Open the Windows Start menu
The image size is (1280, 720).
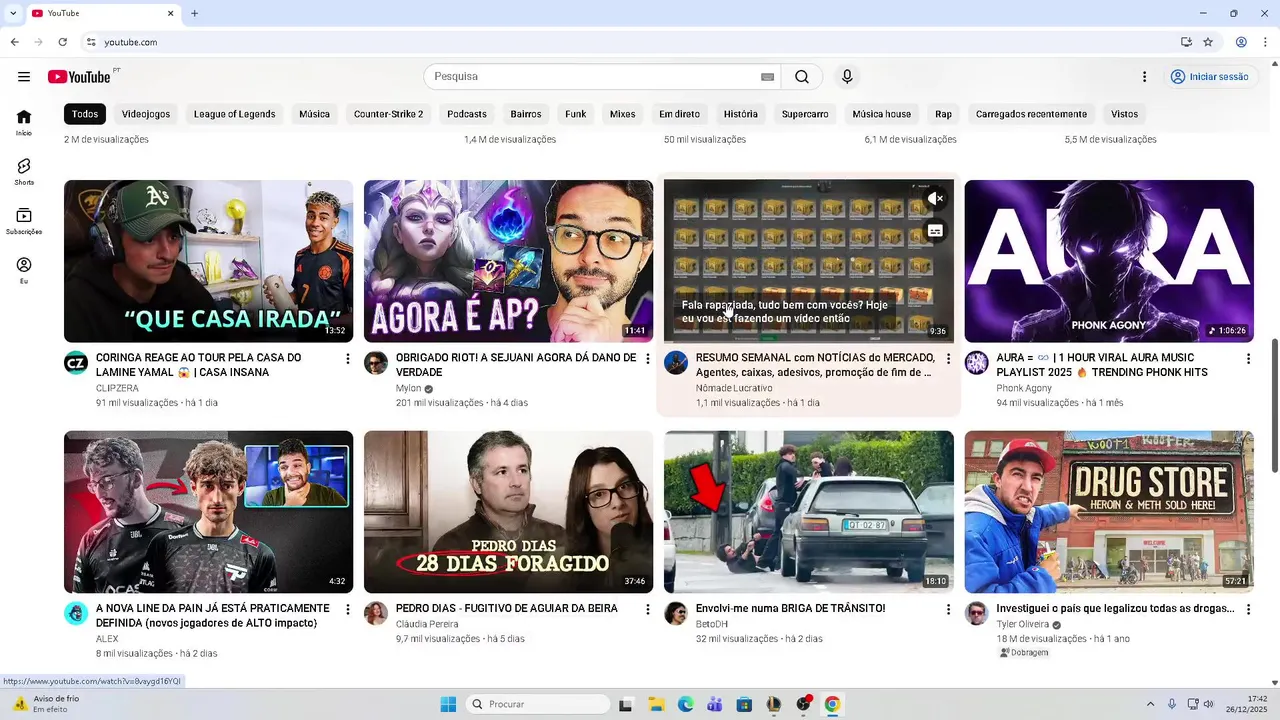(x=448, y=704)
